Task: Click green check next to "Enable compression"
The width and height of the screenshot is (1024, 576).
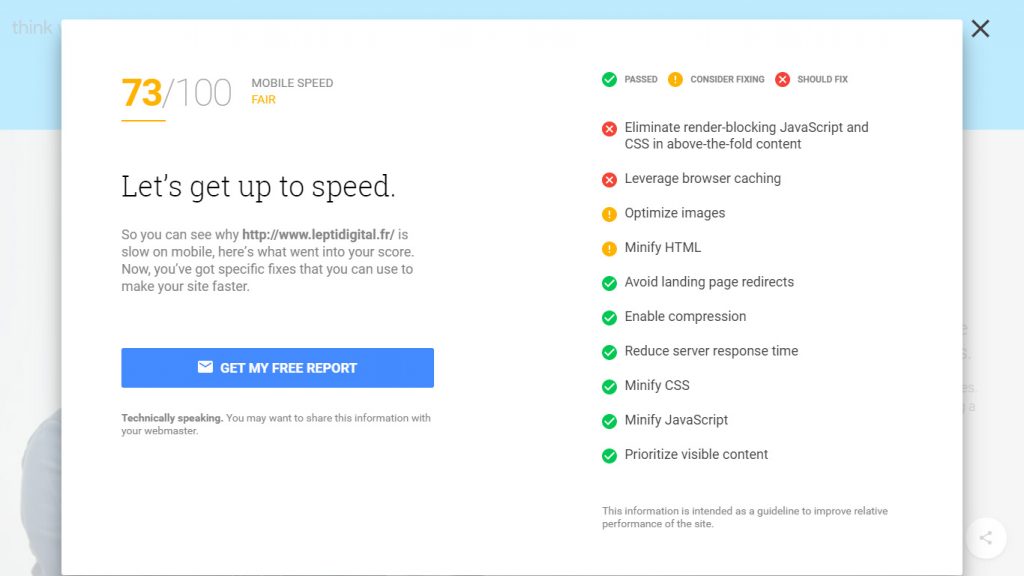Action: click(x=609, y=317)
